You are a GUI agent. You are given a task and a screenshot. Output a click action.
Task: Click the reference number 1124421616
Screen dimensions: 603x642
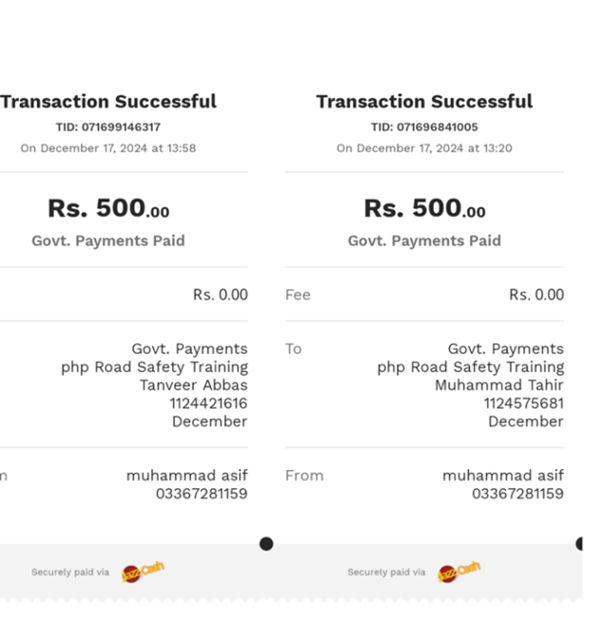pos(208,403)
